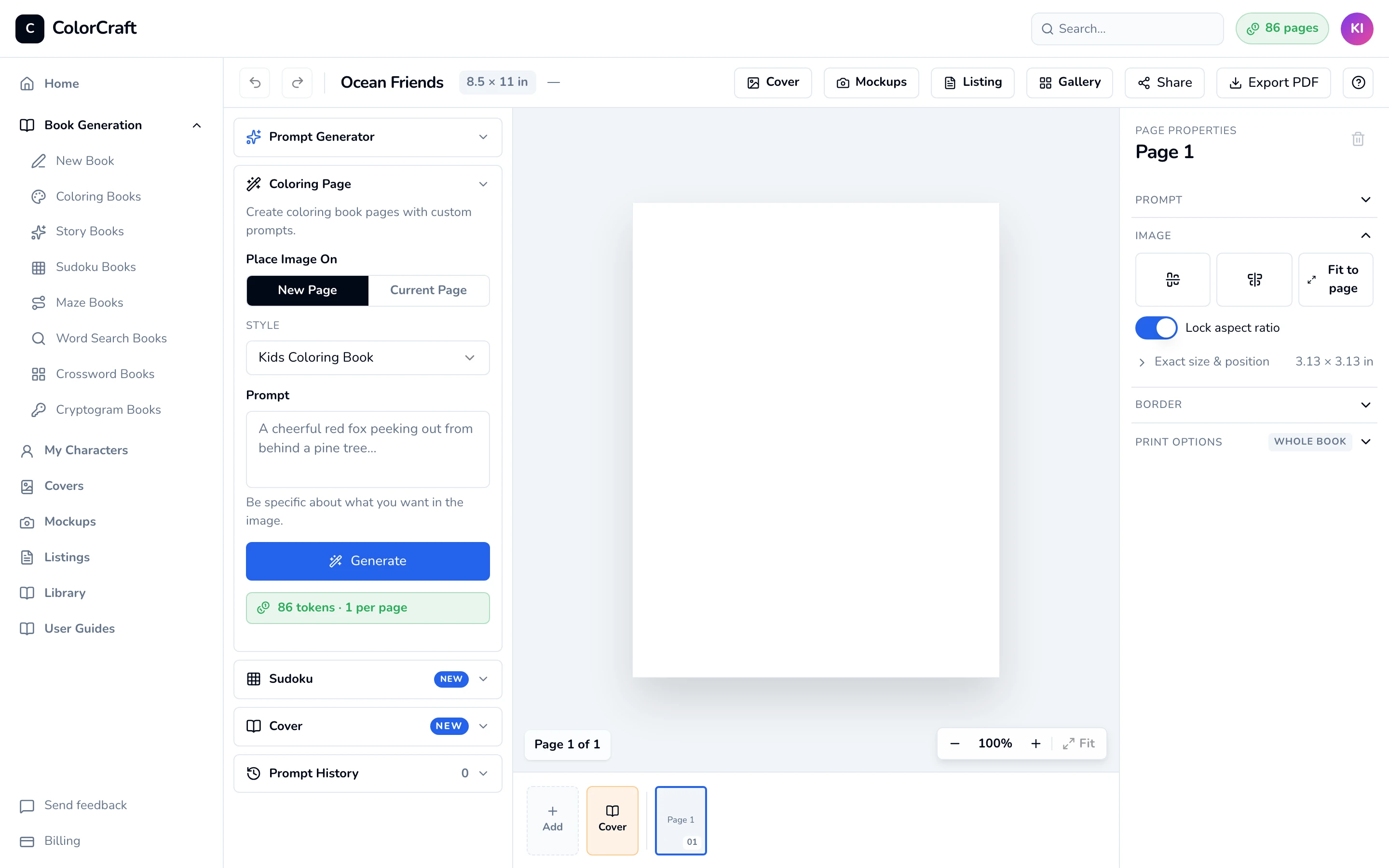Screen dimensions: 1389x868
Task: Zoom in with the plus icon
Action: [1035, 744]
